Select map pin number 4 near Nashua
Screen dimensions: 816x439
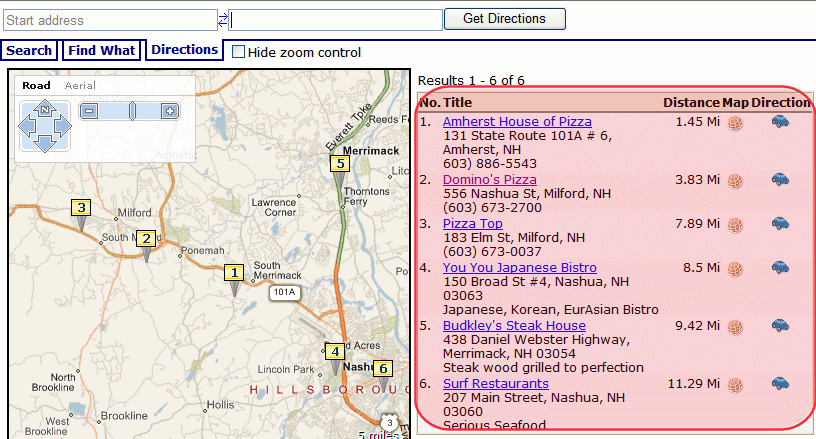[x=335, y=352]
